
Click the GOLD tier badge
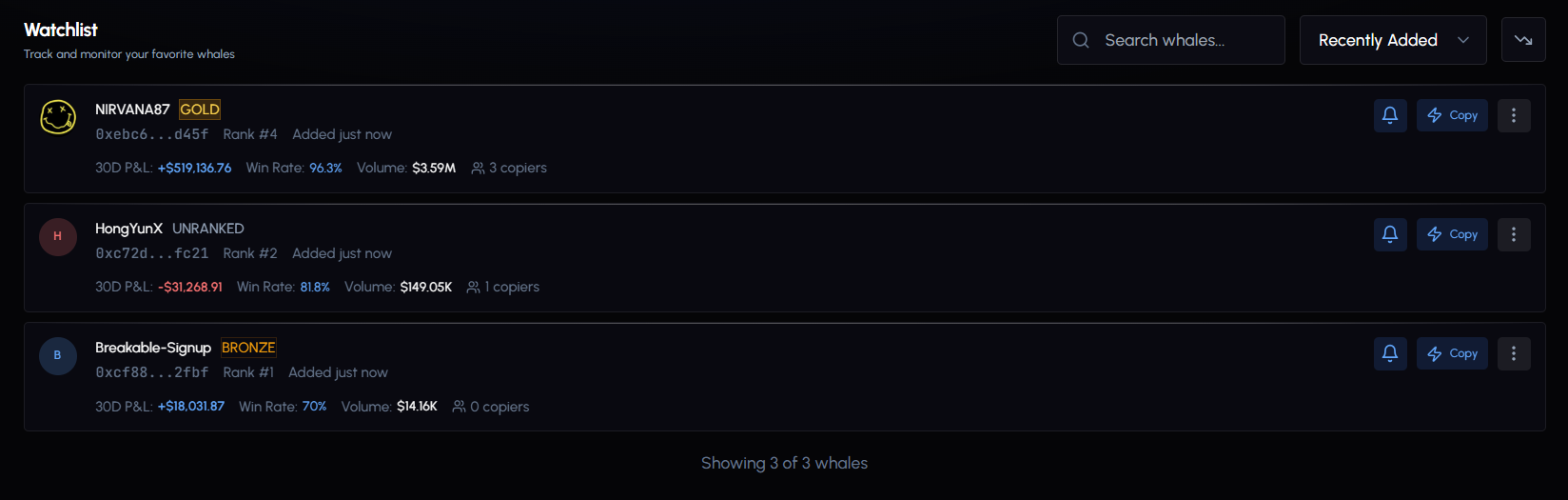tap(200, 110)
